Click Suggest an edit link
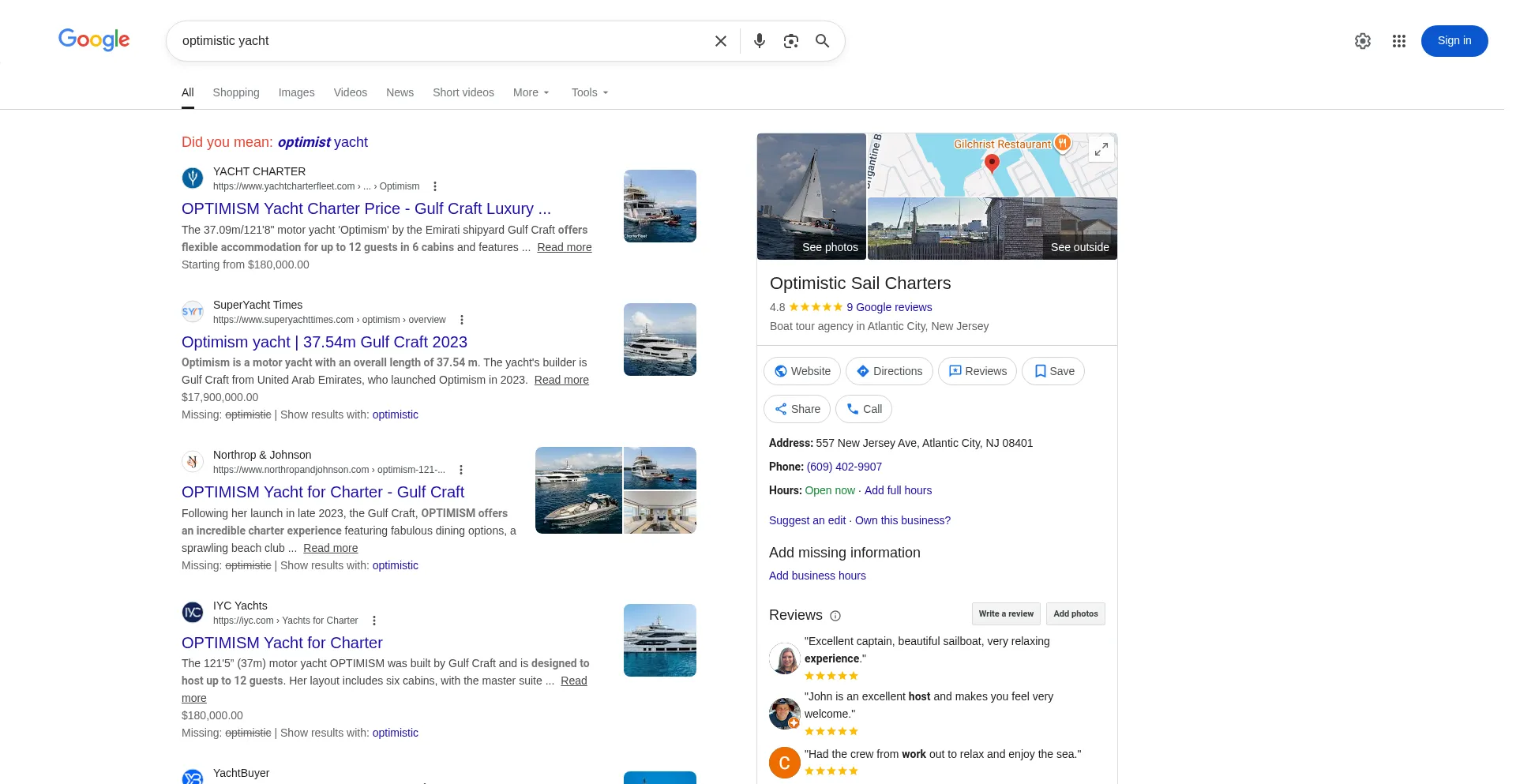The width and height of the screenshot is (1516, 784). (x=807, y=520)
